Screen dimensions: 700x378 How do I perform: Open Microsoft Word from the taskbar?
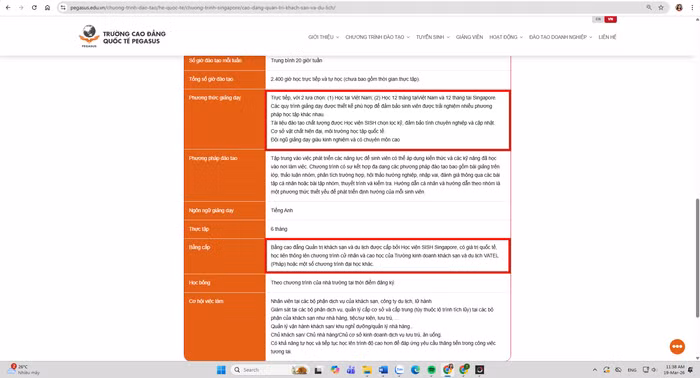383,370
